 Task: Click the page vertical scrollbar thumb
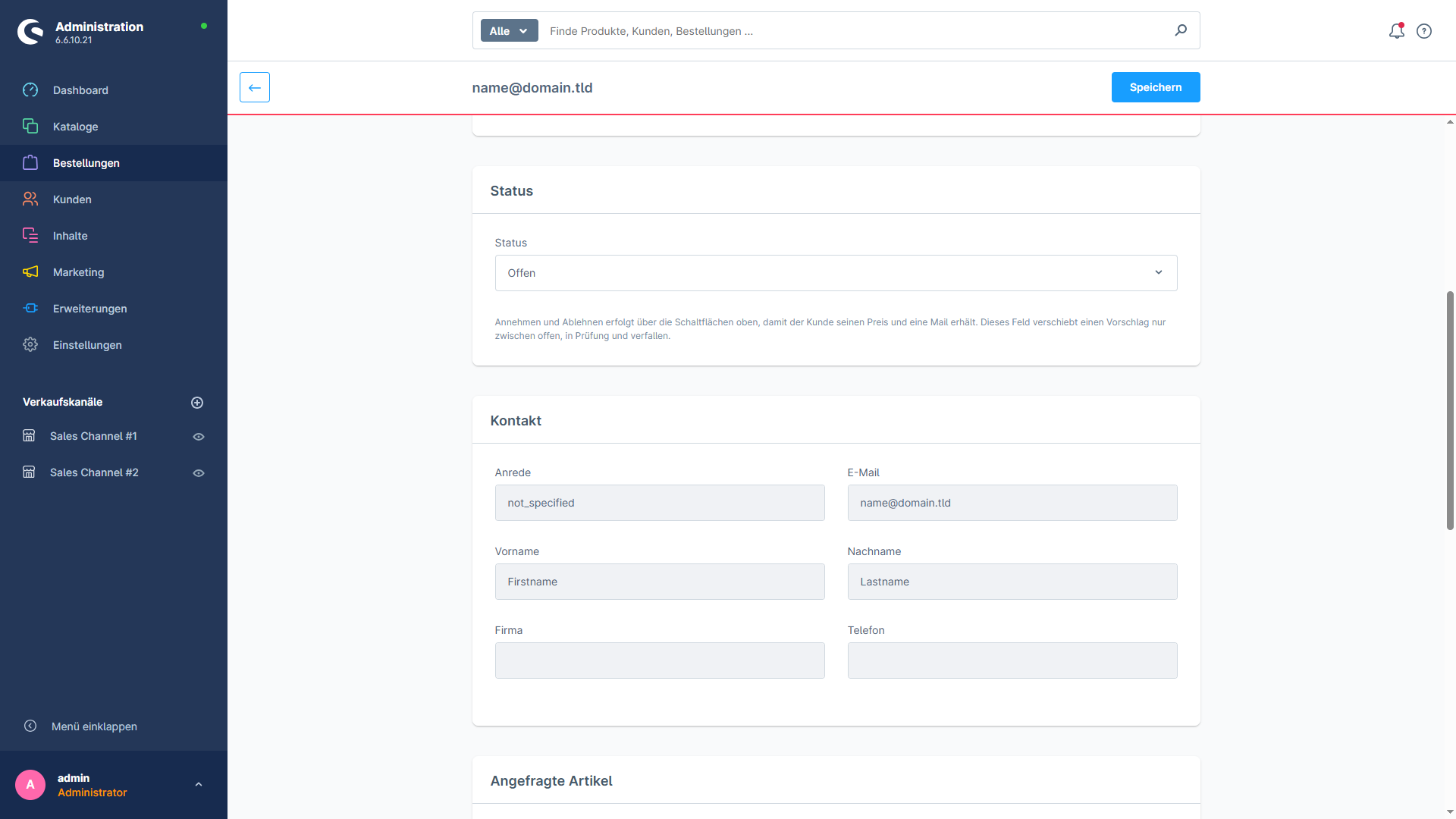click(x=1450, y=410)
